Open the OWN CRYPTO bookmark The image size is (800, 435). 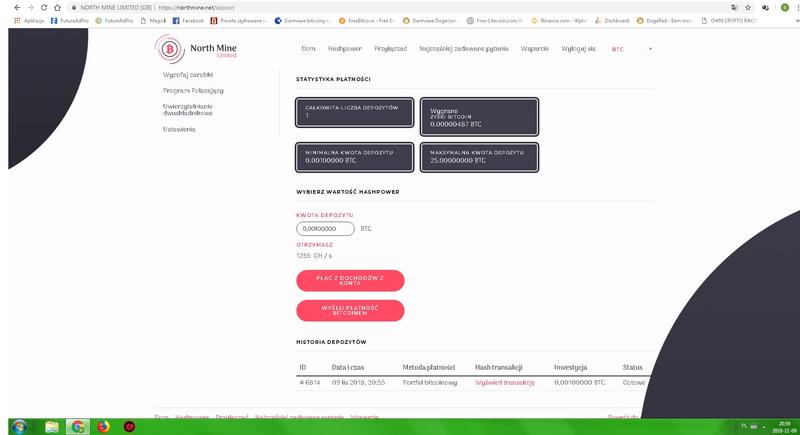tap(728, 21)
